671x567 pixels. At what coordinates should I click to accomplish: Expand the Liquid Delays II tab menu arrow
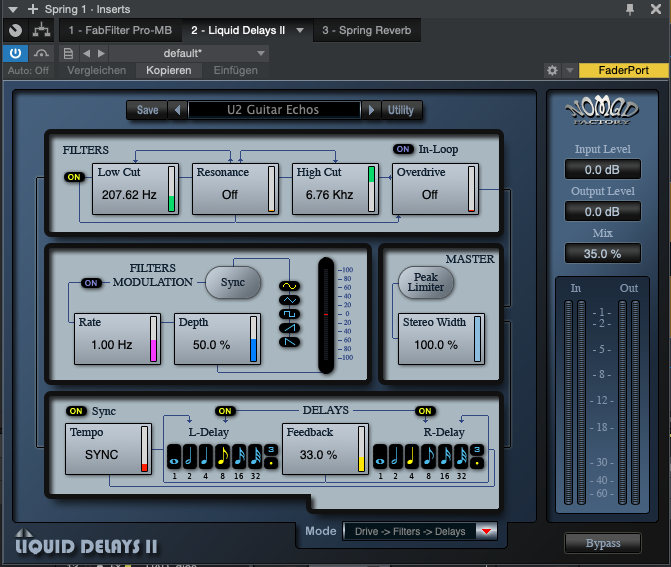(300, 31)
